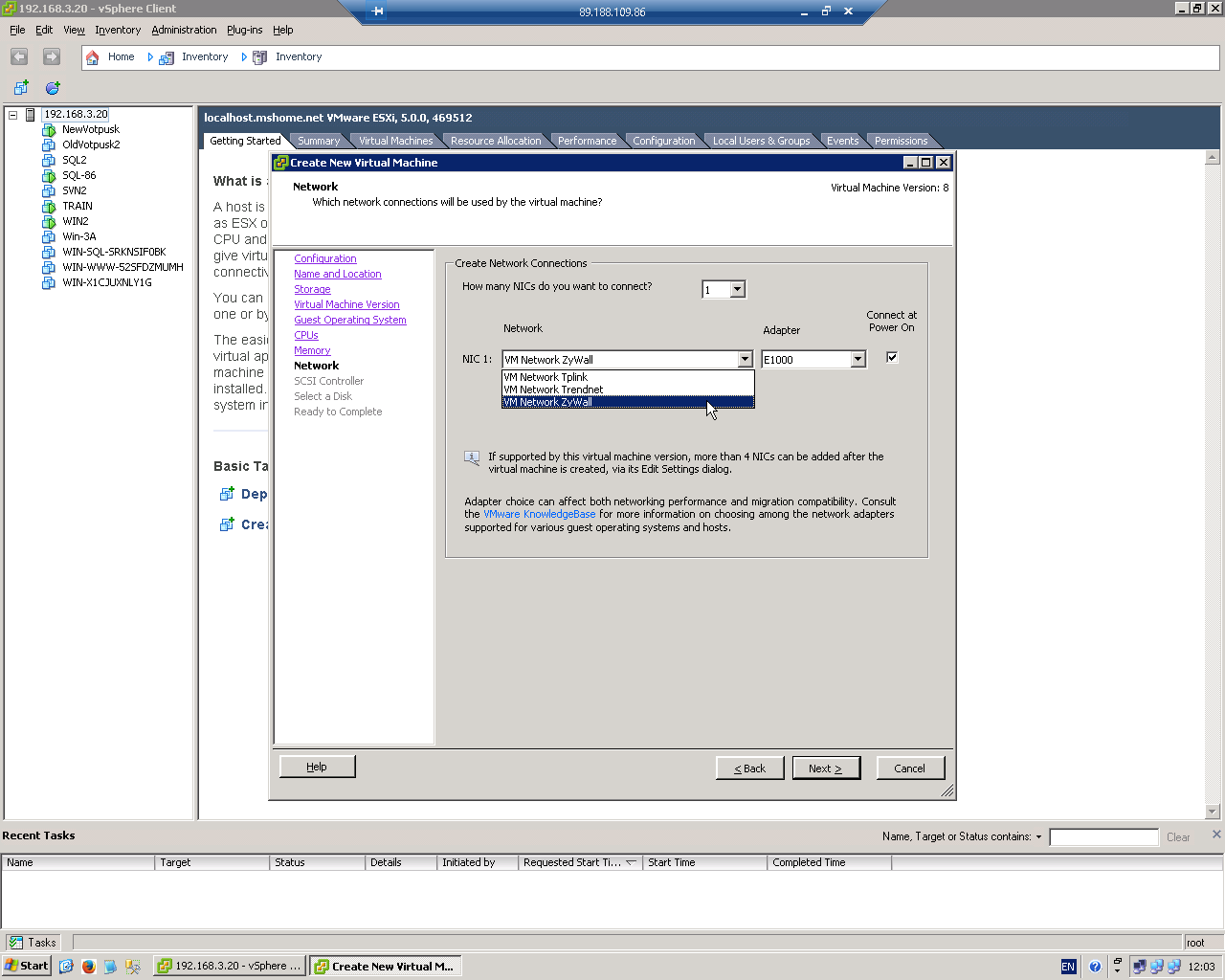1225x980 pixels.
Task: Click the forward navigation arrow icon
Action: (x=52, y=57)
